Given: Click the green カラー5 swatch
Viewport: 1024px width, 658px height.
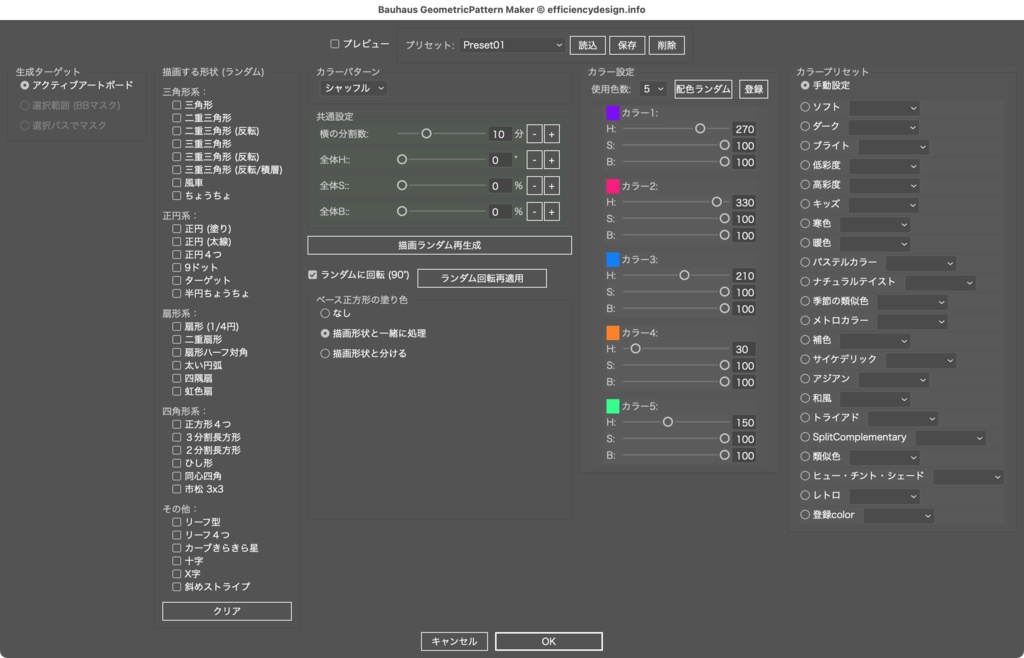Looking at the screenshot, I should (613, 406).
